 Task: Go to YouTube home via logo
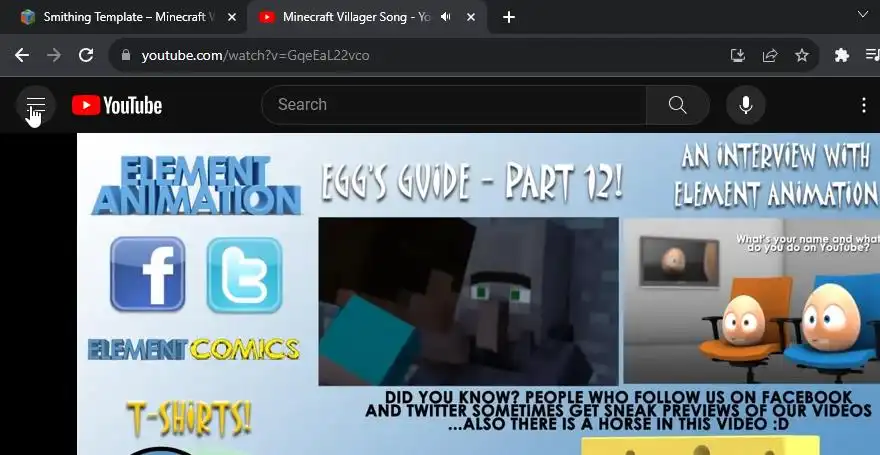pyautogui.click(x=117, y=105)
